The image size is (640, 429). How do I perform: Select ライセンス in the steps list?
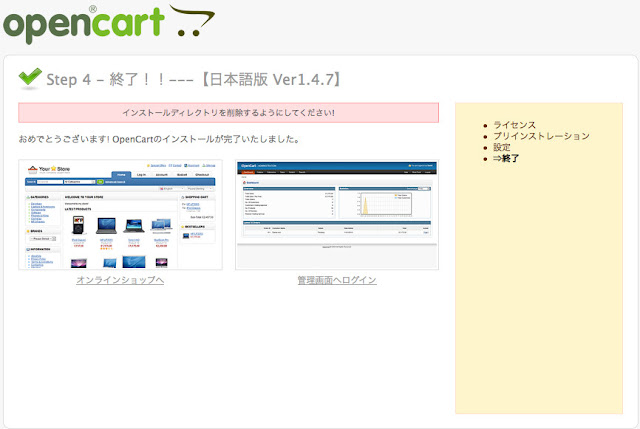(x=514, y=125)
